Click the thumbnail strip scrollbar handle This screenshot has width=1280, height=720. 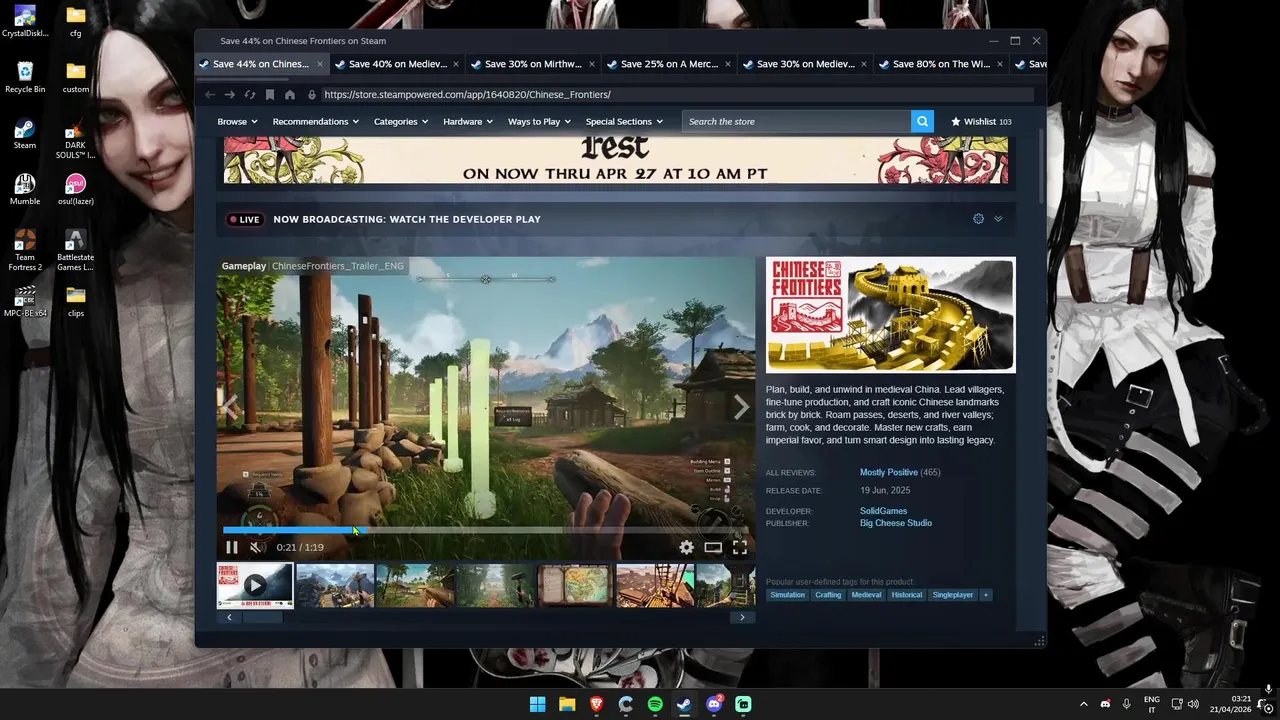(x=262, y=617)
